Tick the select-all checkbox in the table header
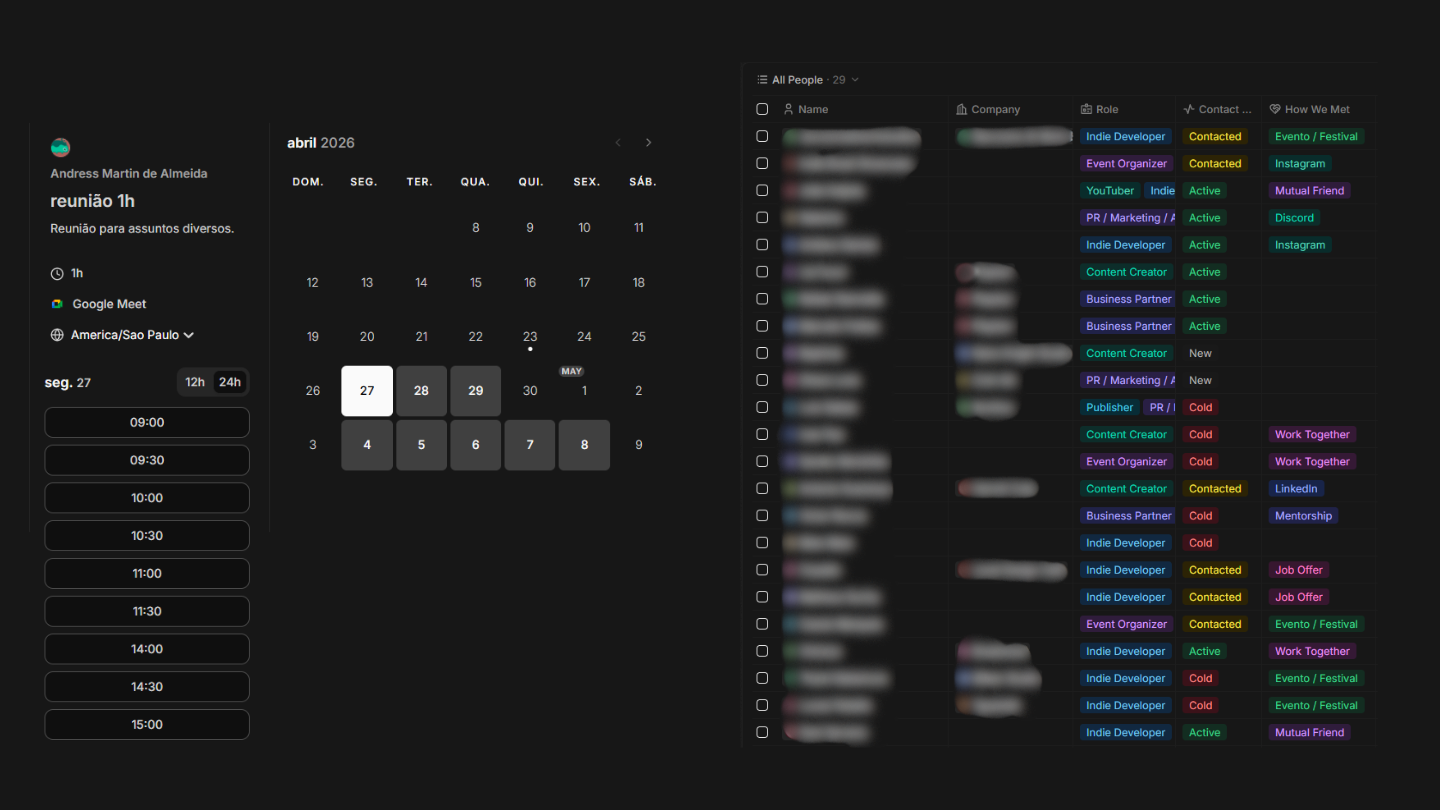This screenshot has height=810, width=1440. click(x=762, y=109)
